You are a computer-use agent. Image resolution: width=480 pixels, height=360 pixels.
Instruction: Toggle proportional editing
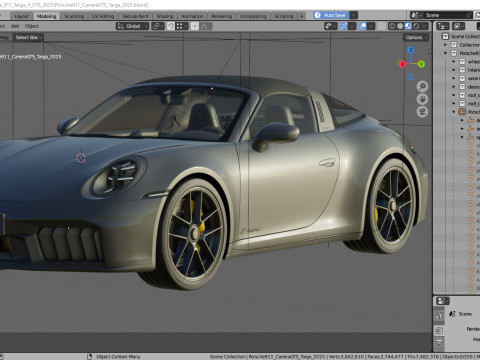pos(195,26)
